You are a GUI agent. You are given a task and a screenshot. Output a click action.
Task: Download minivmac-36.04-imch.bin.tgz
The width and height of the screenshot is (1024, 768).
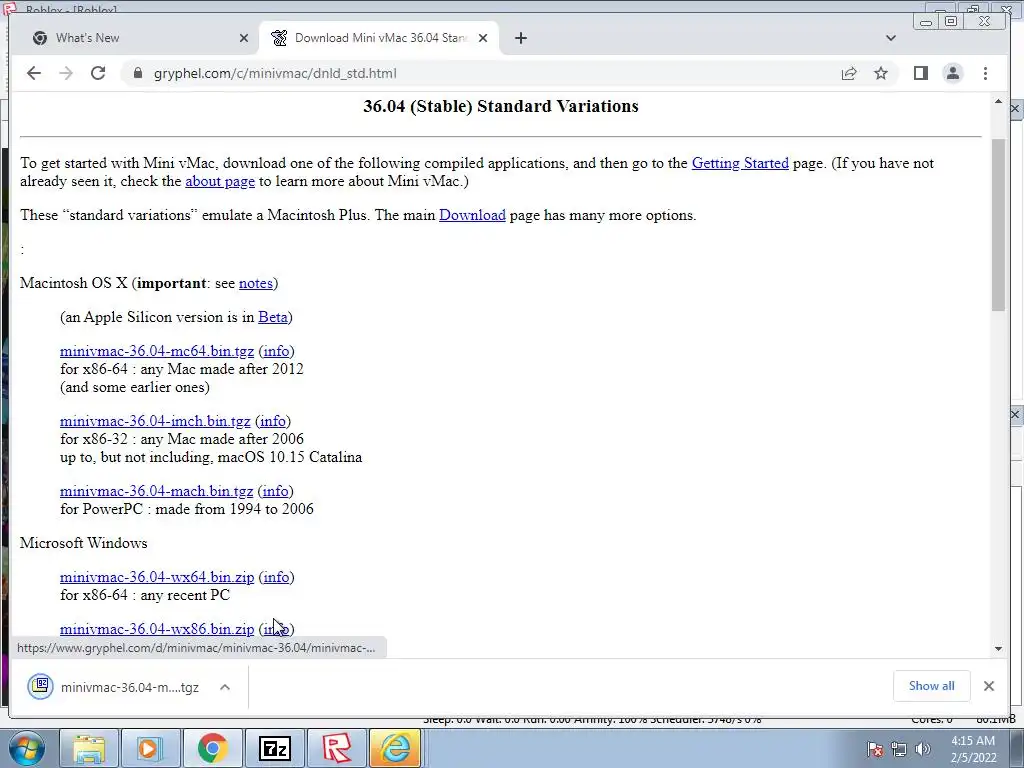click(155, 421)
